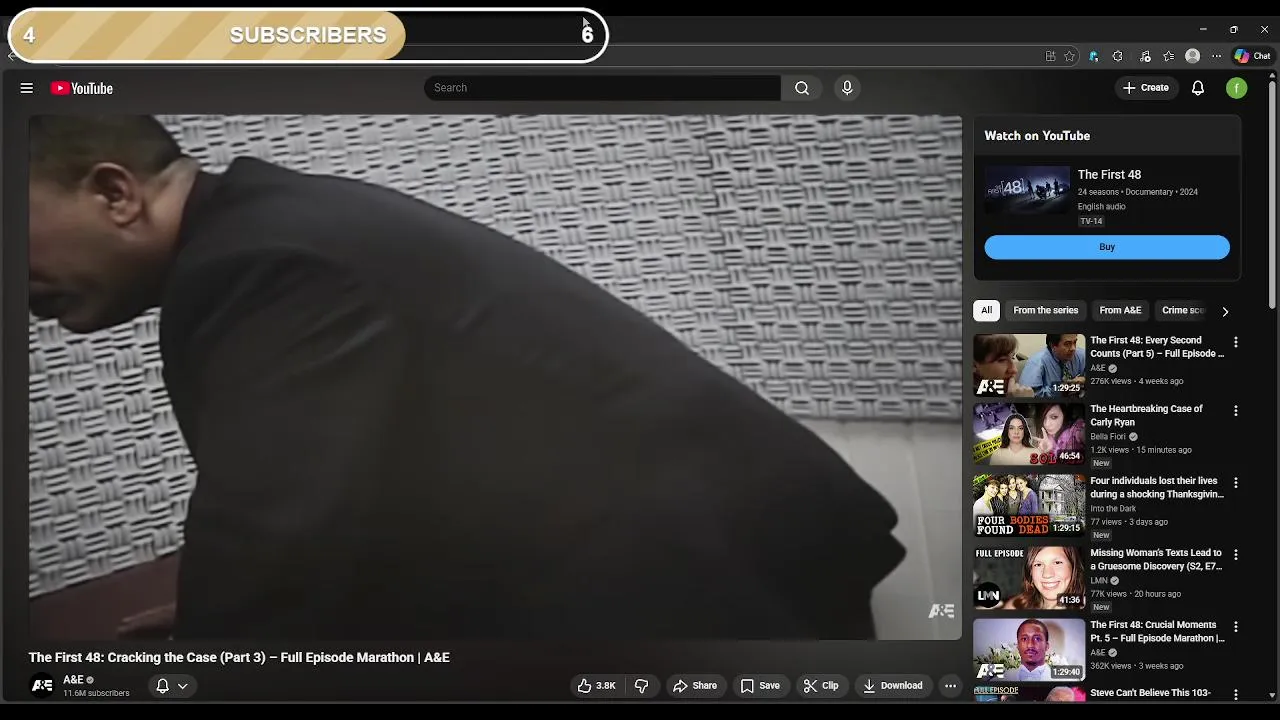Viewport: 1280px width, 720px height.
Task: Open YouTube notifications bell in header
Action: [1198, 88]
